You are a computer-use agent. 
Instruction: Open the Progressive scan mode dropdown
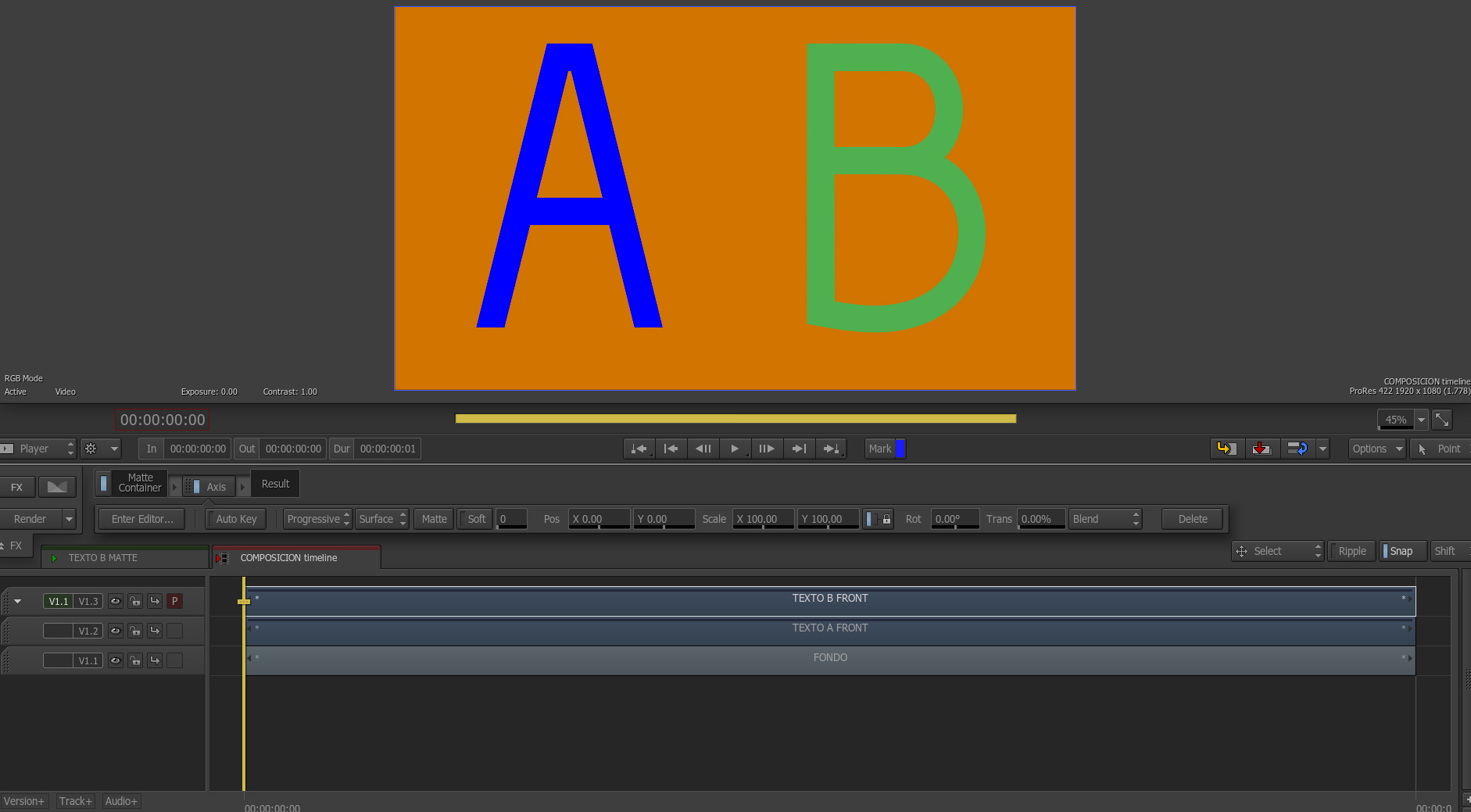[317, 519]
